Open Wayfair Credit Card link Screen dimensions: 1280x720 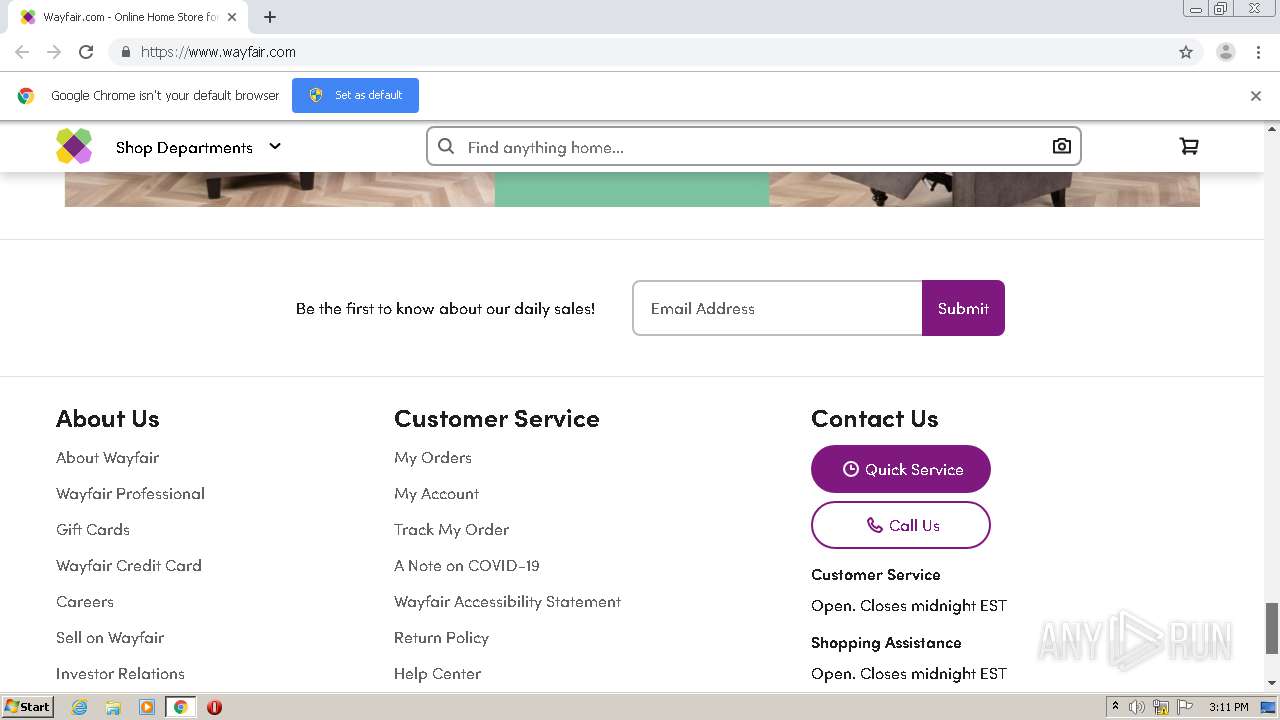point(129,566)
